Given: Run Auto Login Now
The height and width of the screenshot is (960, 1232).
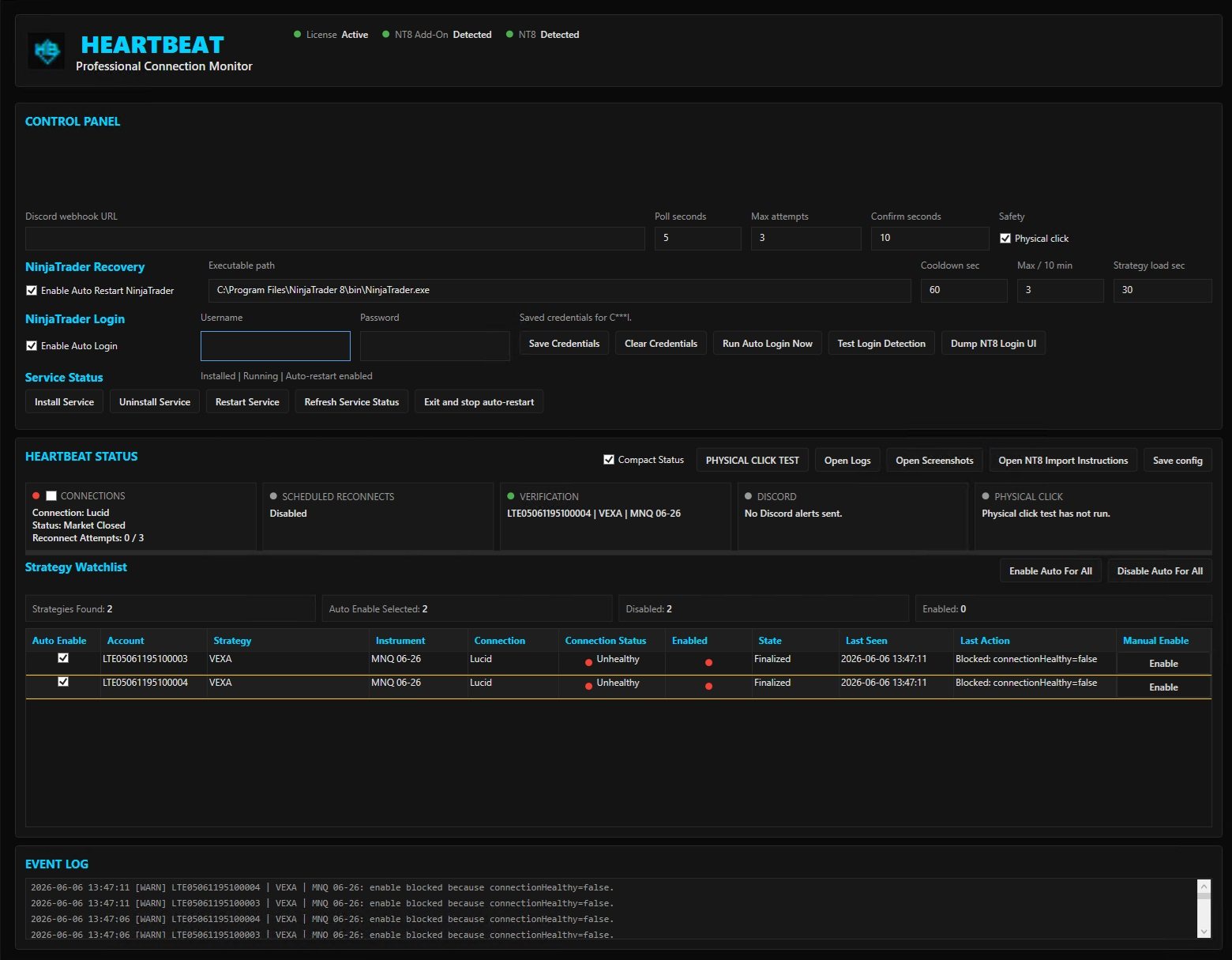Looking at the screenshot, I should (768, 344).
